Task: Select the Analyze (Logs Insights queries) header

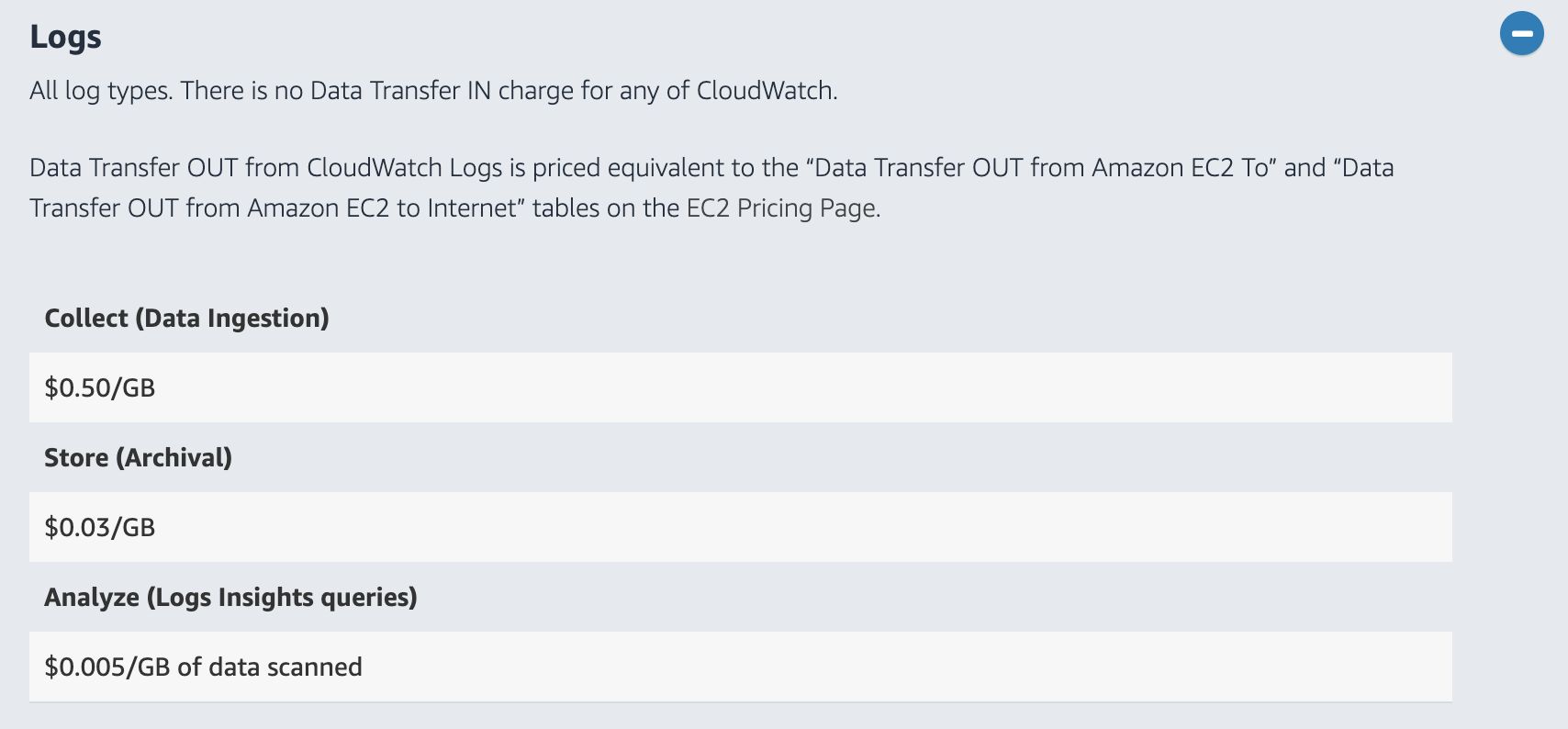Action: pyautogui.click(x=230, y=596)
